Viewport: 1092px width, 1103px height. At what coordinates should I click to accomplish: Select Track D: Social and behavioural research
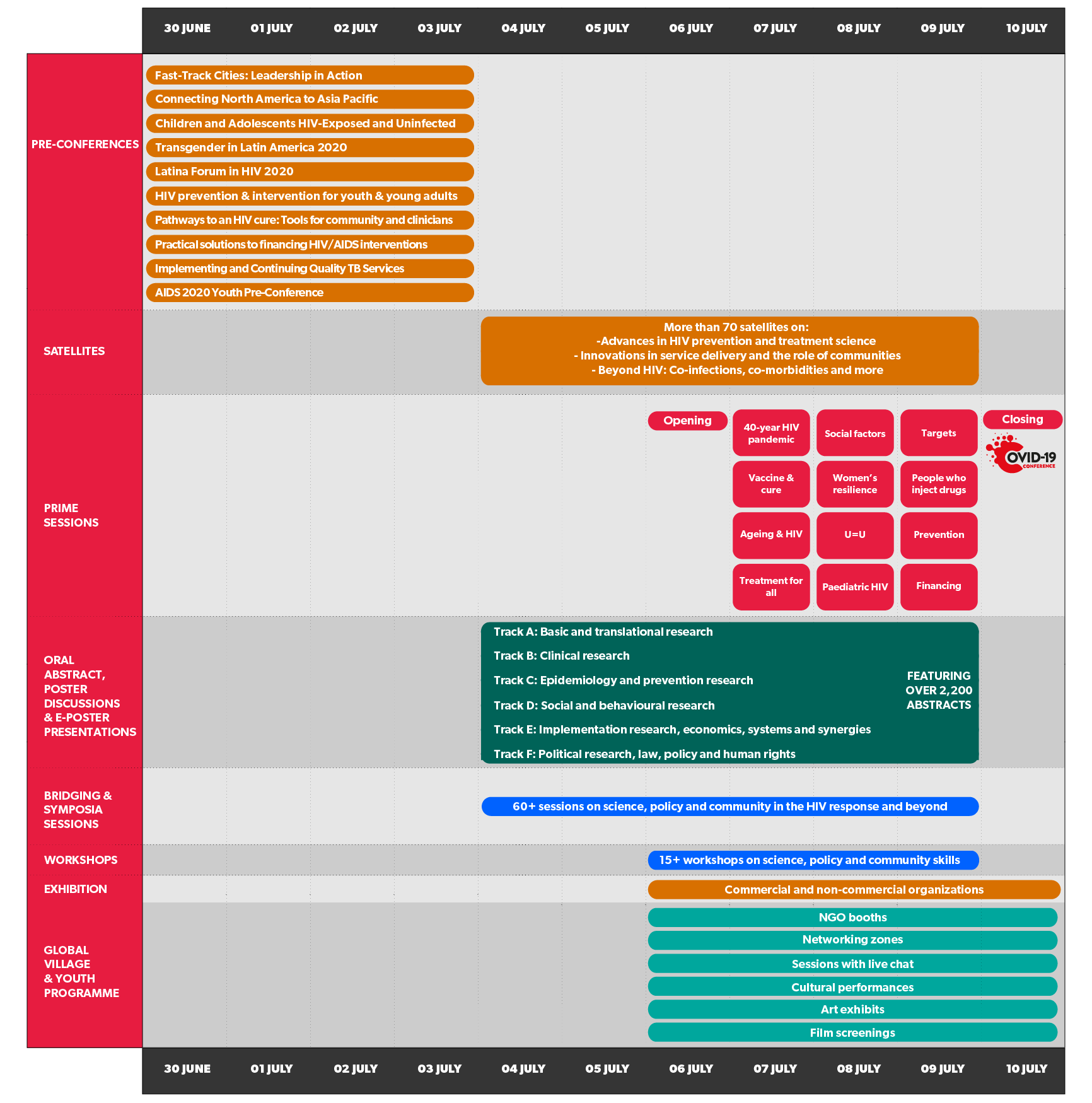tap(604, 706)
